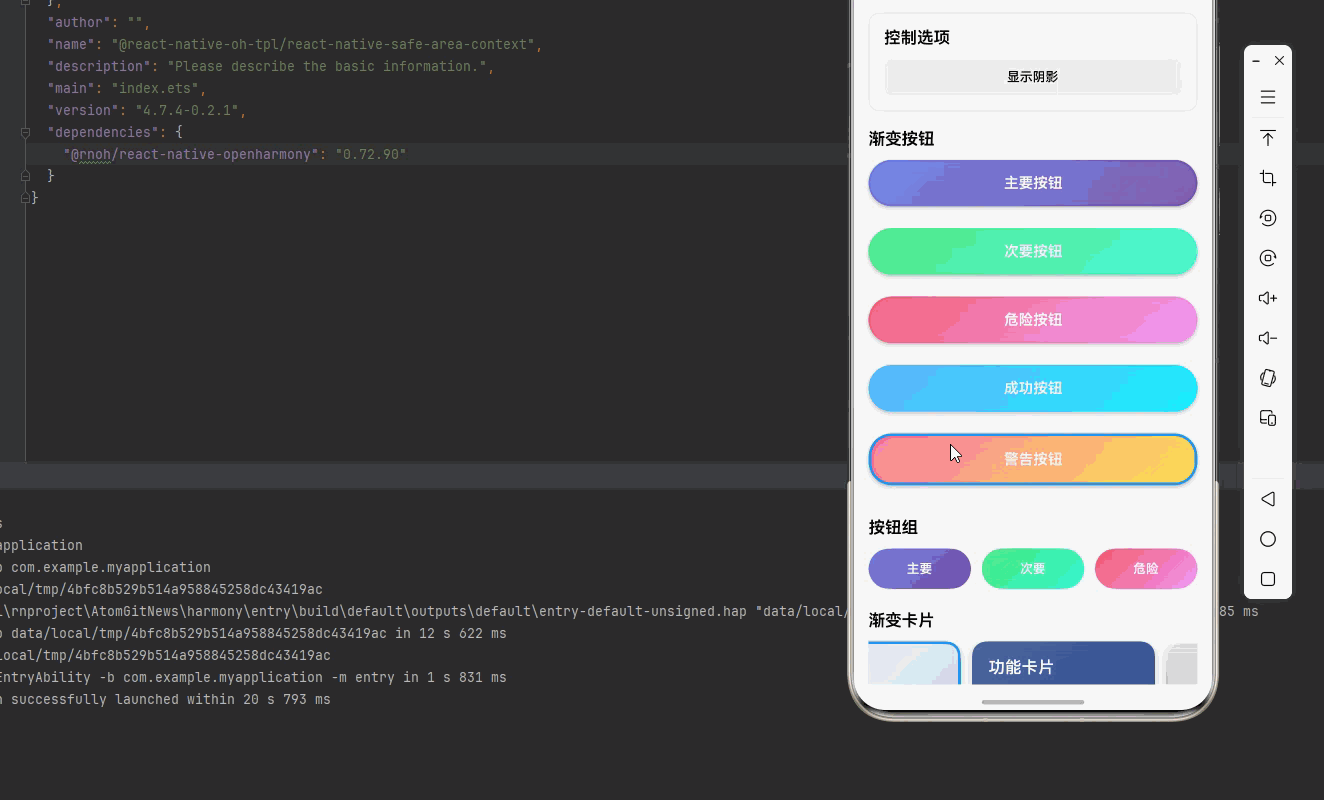Viewport: 1324px width, 800px height.
Task: Minimize the emulator toolbar panel
Action: (1256, 61)
